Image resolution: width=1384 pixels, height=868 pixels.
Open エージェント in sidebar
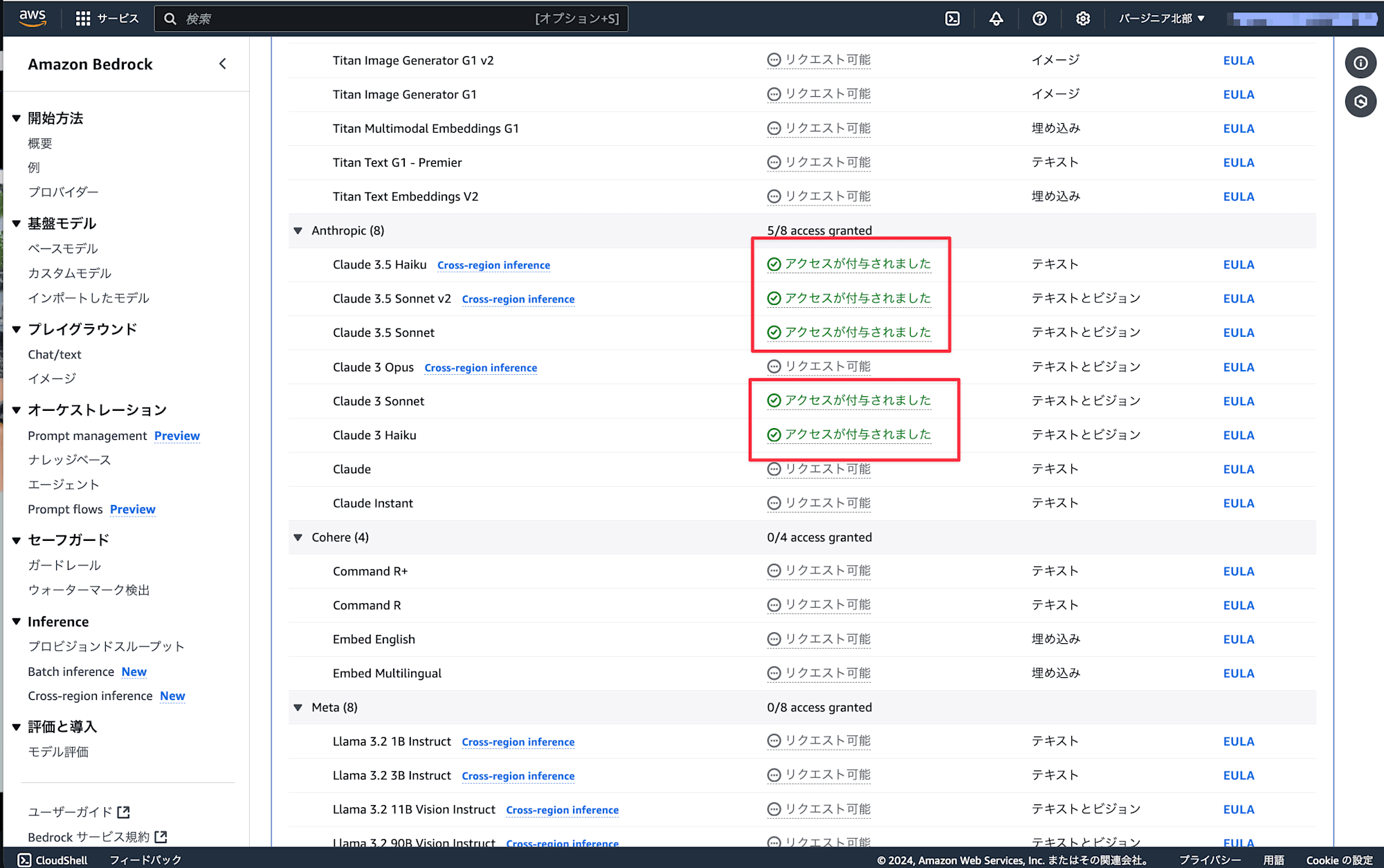pos(64,485)
